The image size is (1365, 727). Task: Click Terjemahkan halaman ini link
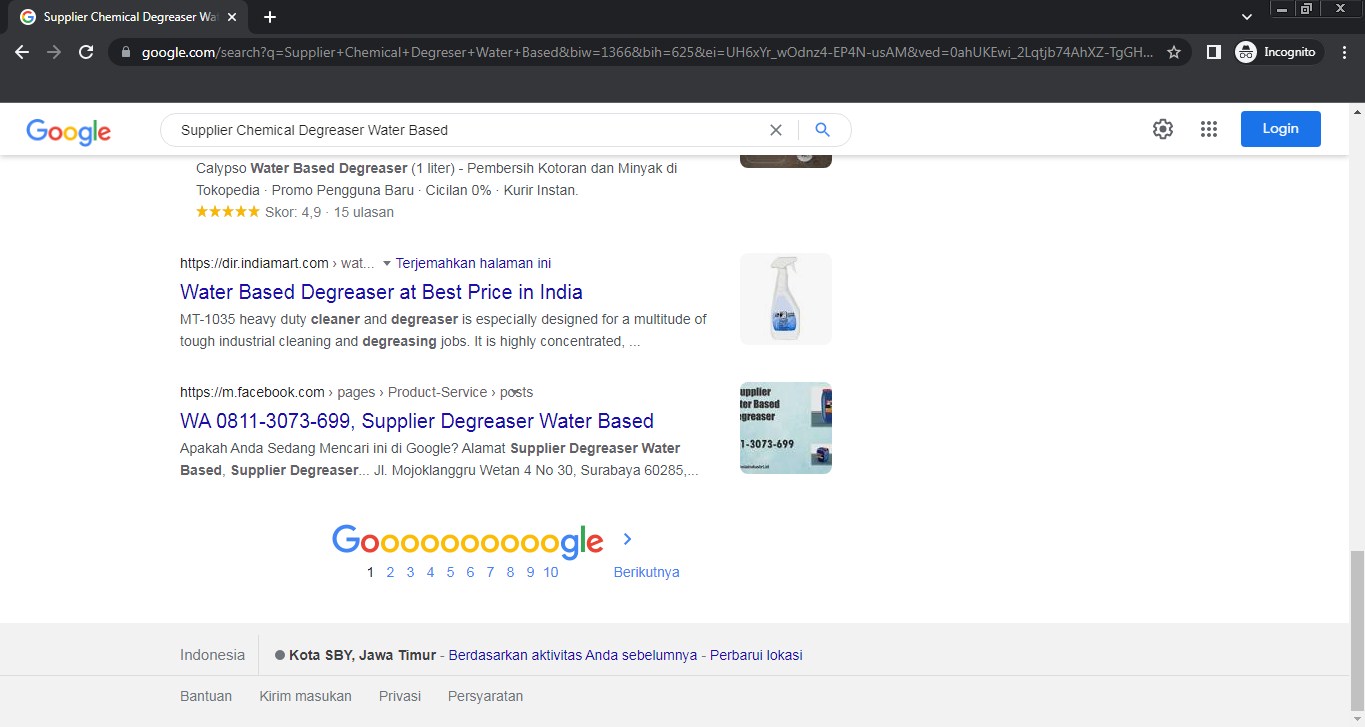click(x=473, y=263)
